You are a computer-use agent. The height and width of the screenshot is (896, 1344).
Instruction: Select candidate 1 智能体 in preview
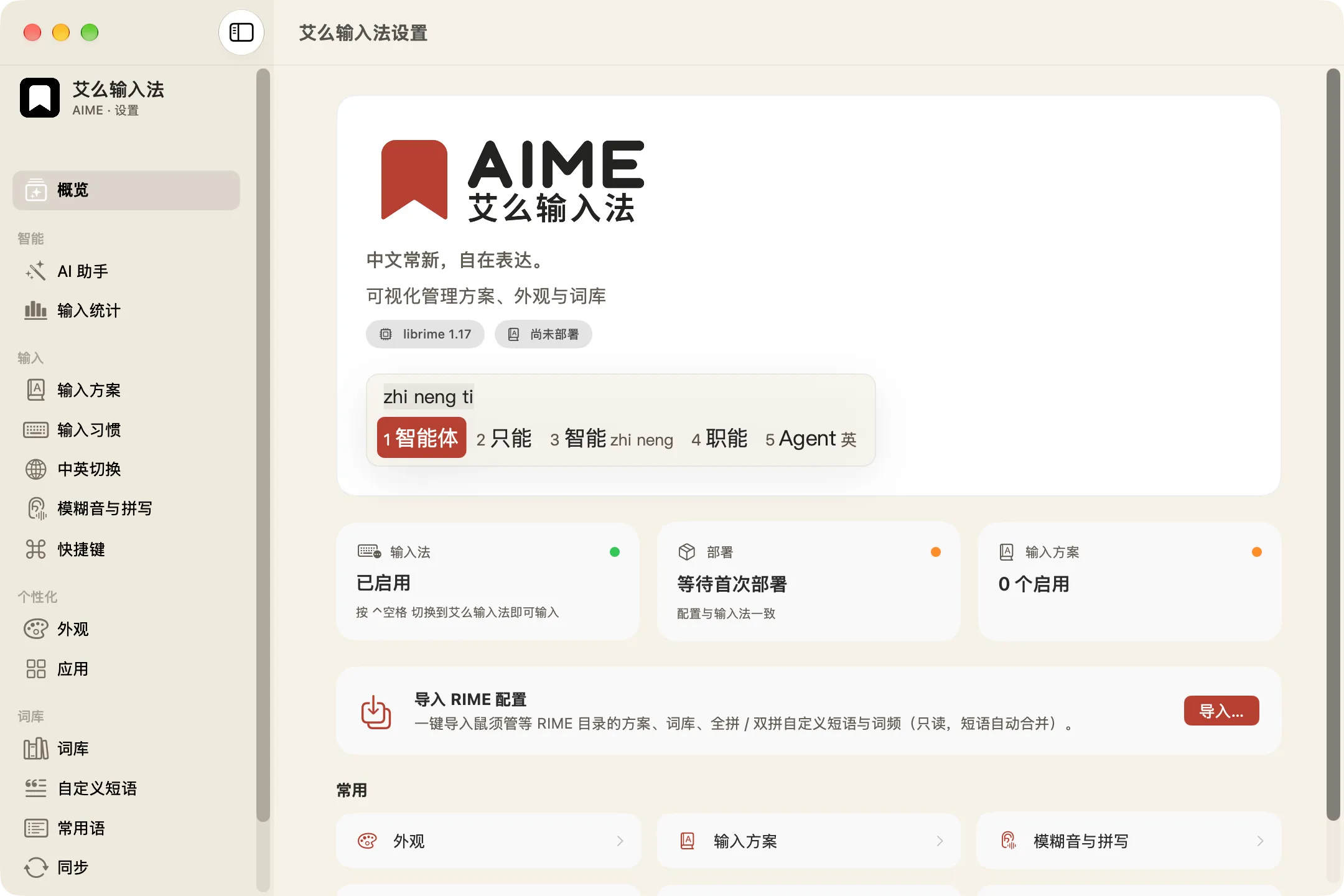pos(421,438)
